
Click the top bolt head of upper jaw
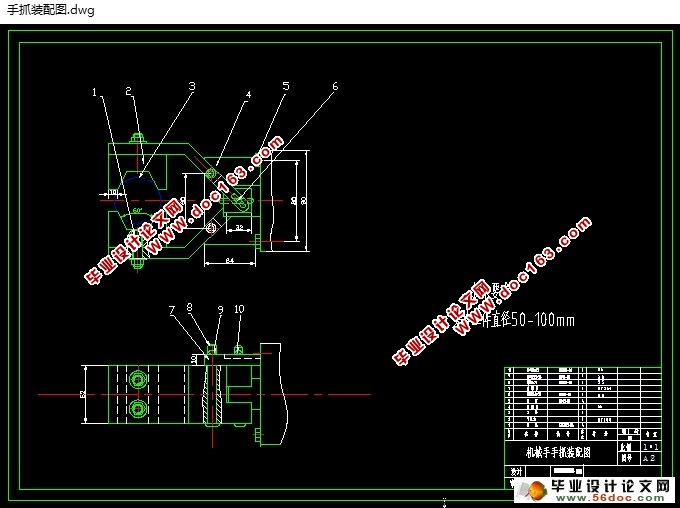pyautogui.click(x=137, y=139)
